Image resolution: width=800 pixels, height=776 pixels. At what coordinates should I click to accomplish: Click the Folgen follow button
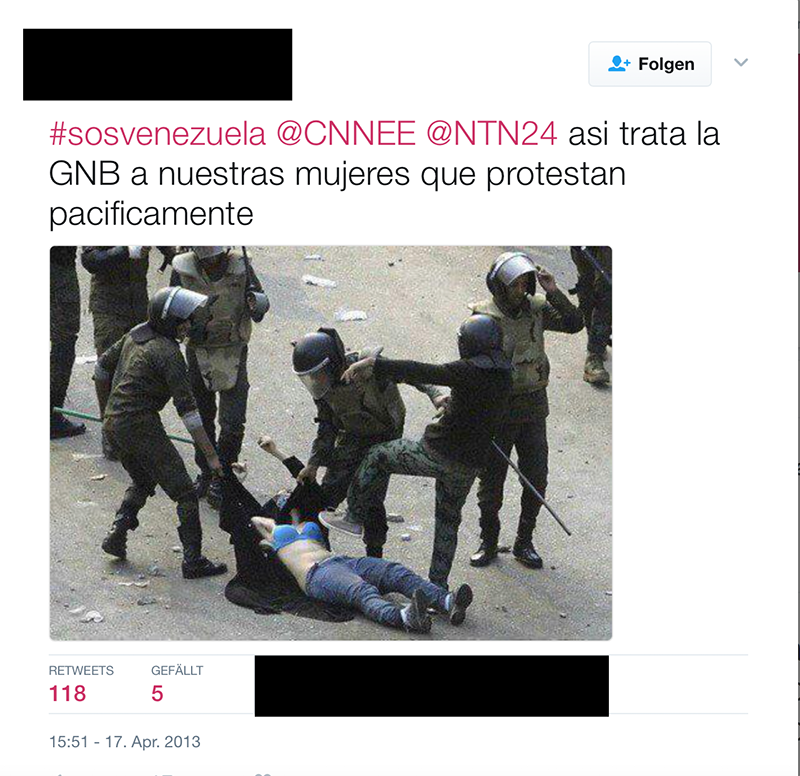(649, 64)
